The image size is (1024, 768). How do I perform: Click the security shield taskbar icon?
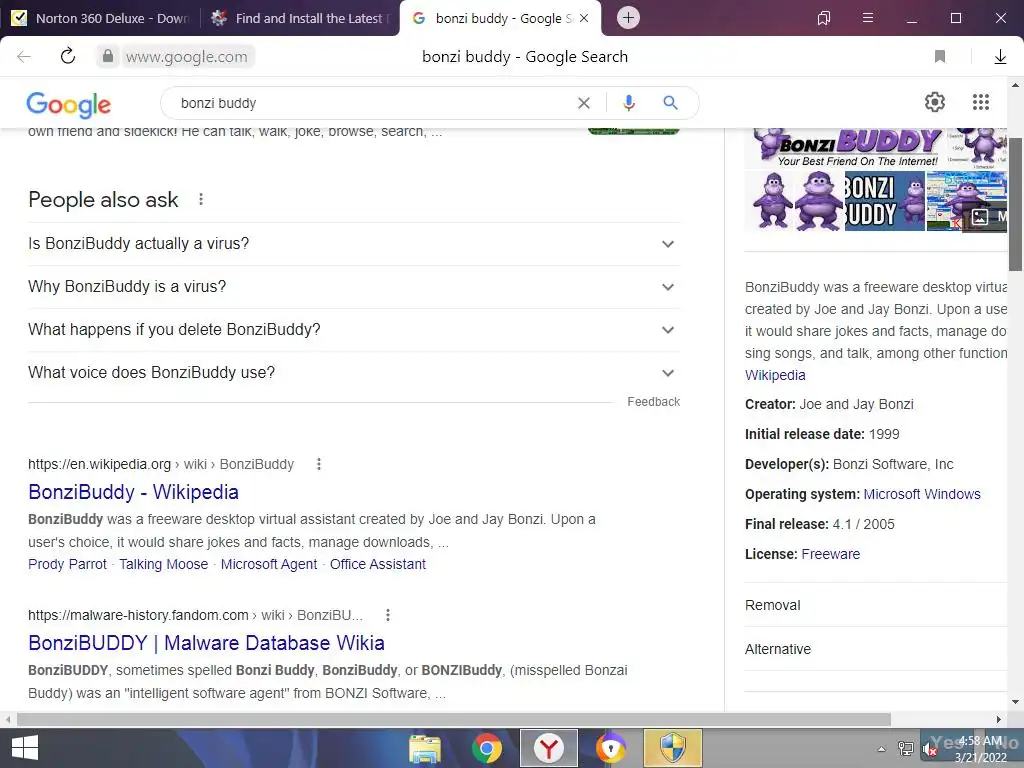point(673,748)
